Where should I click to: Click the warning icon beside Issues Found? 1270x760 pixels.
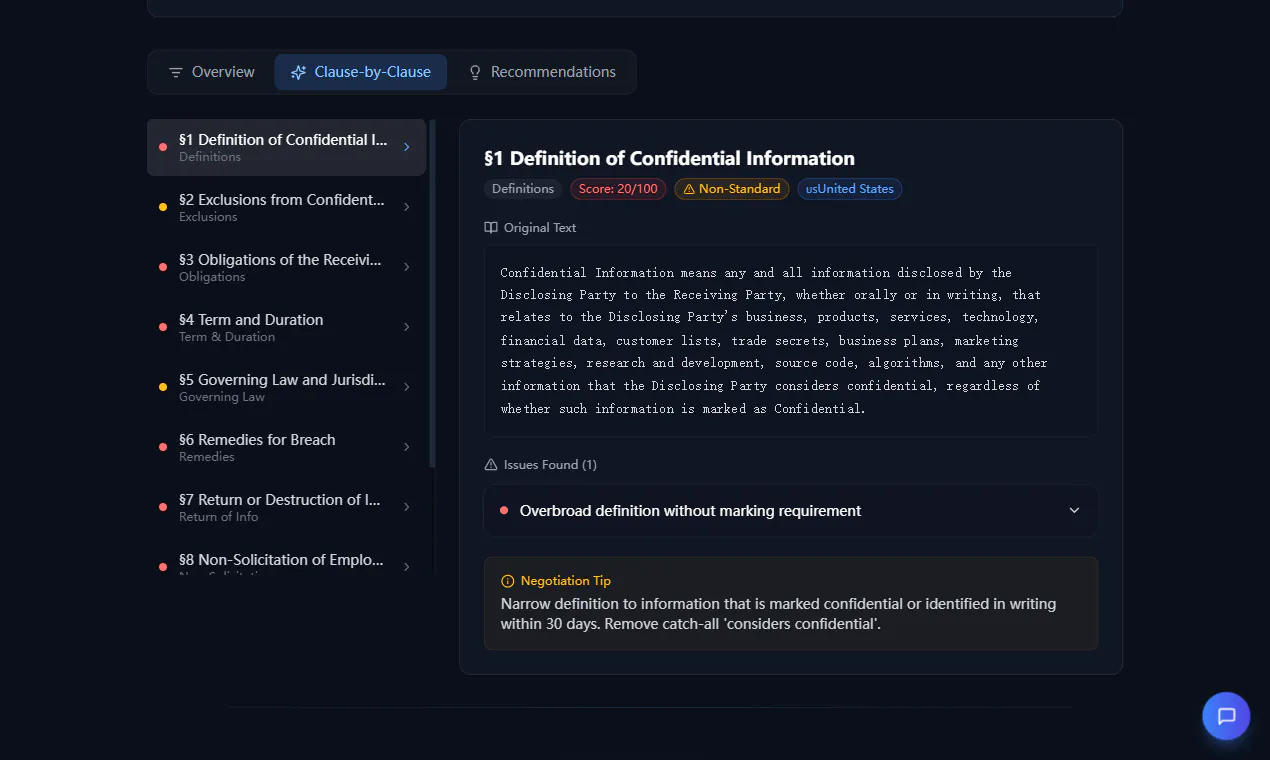point(491,464)
